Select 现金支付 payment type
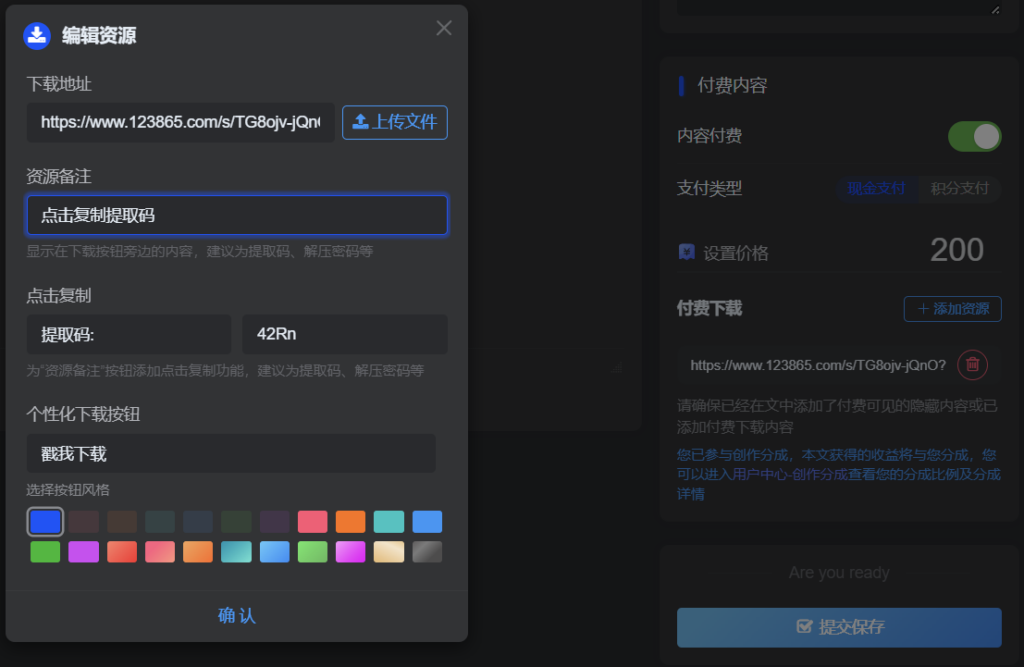This screenshot has width=1024, height=667. point(876,188)
